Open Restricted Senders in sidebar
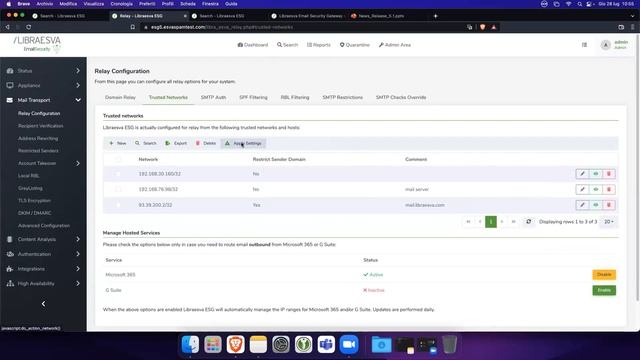 pyautogui.click(x=38, y=151)
